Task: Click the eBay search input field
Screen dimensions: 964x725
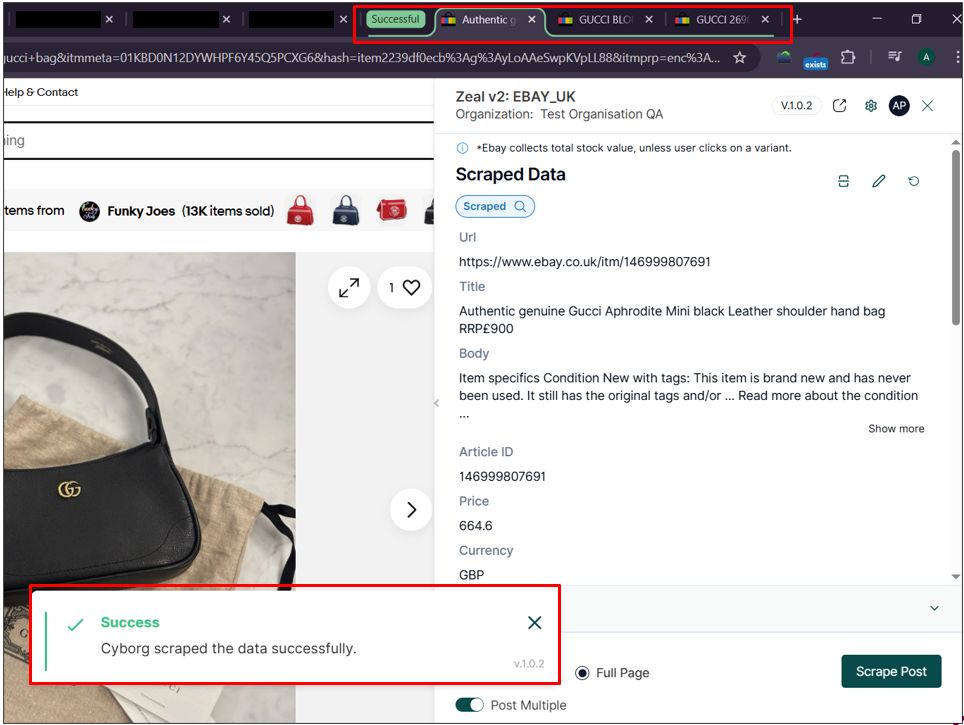Action: [219, 141]
